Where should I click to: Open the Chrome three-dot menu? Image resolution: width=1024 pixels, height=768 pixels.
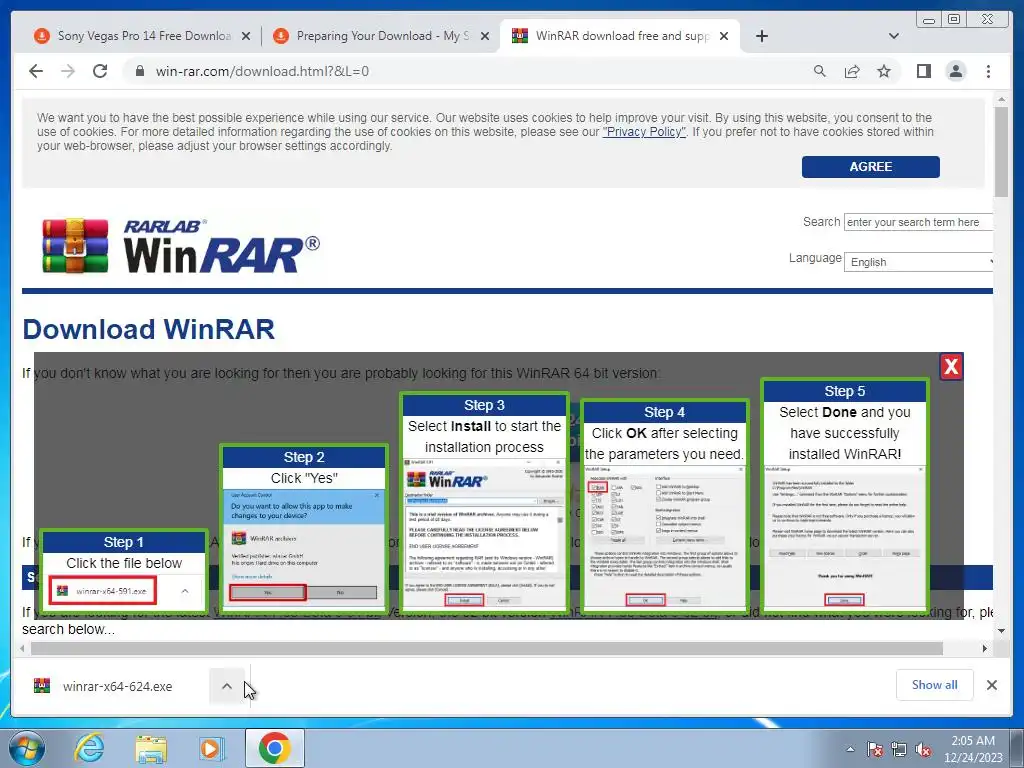988,71
